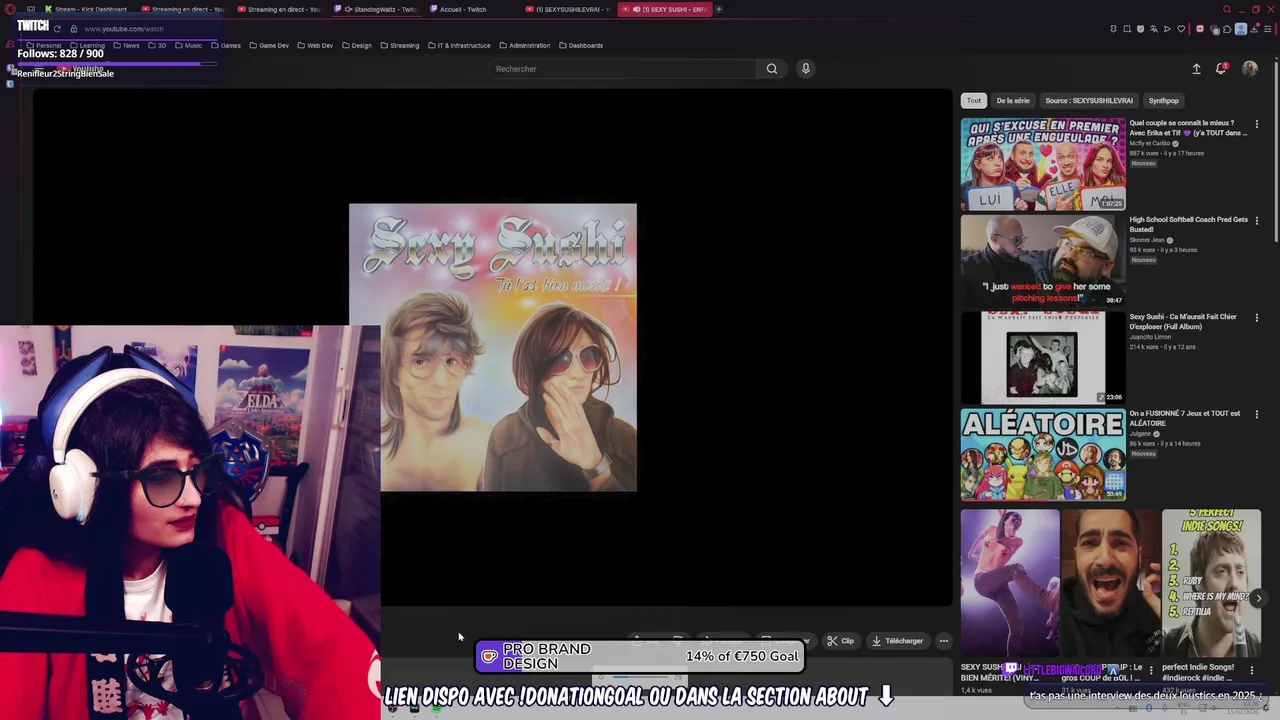The image size is (1280, 720).
Task: Select the Source : SEXYSUSHILEVRAI chip
Action: [1089, 100]
